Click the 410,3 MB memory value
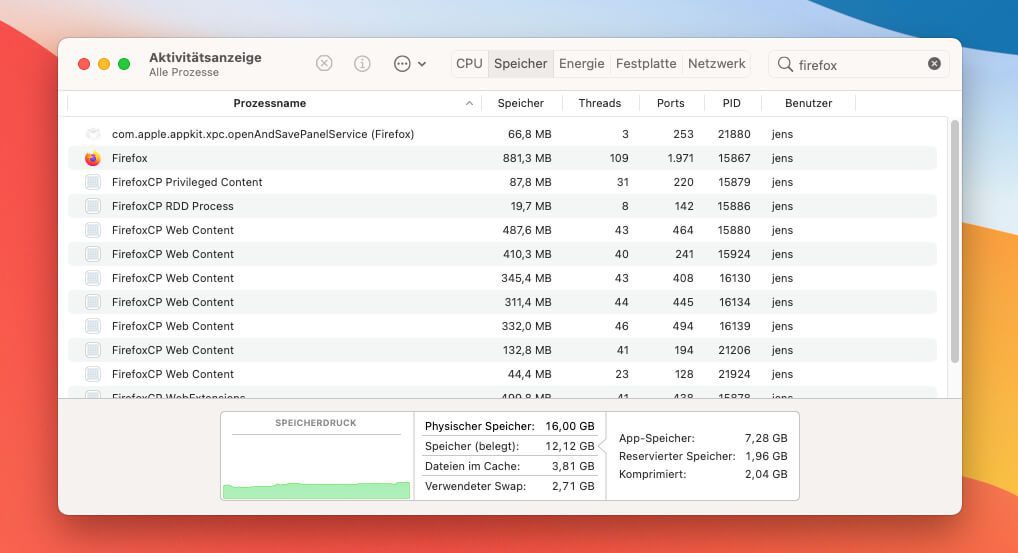 (527, 254)
